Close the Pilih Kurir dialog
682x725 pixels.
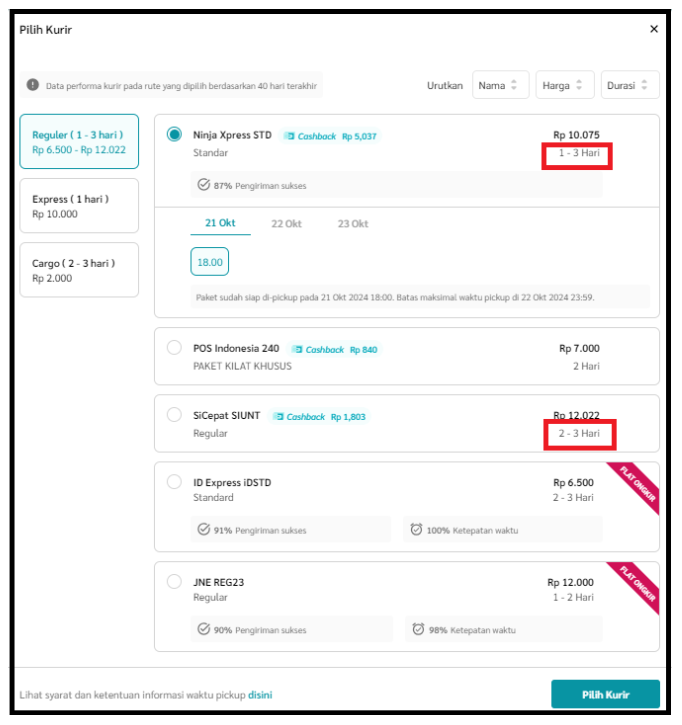pyautogui.click(x=654, y=30)
